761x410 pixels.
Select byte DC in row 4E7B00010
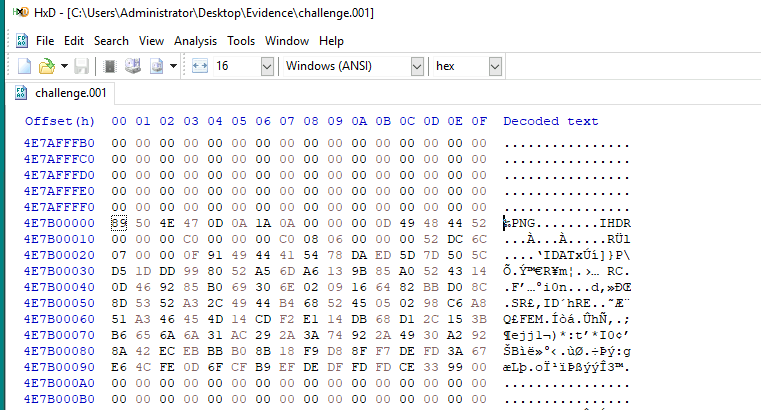click(x=455, y=239)
